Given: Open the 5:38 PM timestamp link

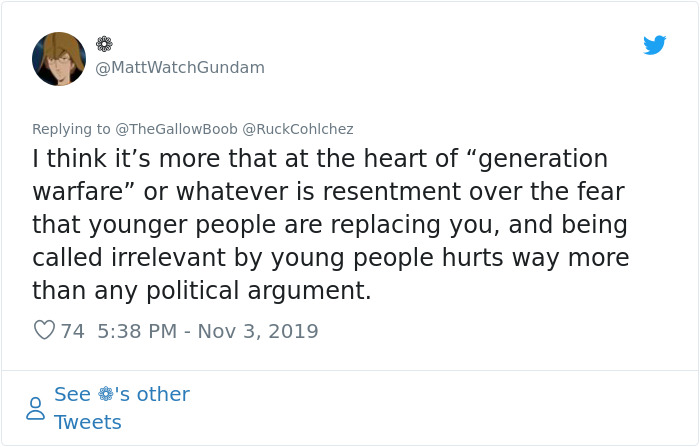Looking at the screenshot, I should coord(140,330).
